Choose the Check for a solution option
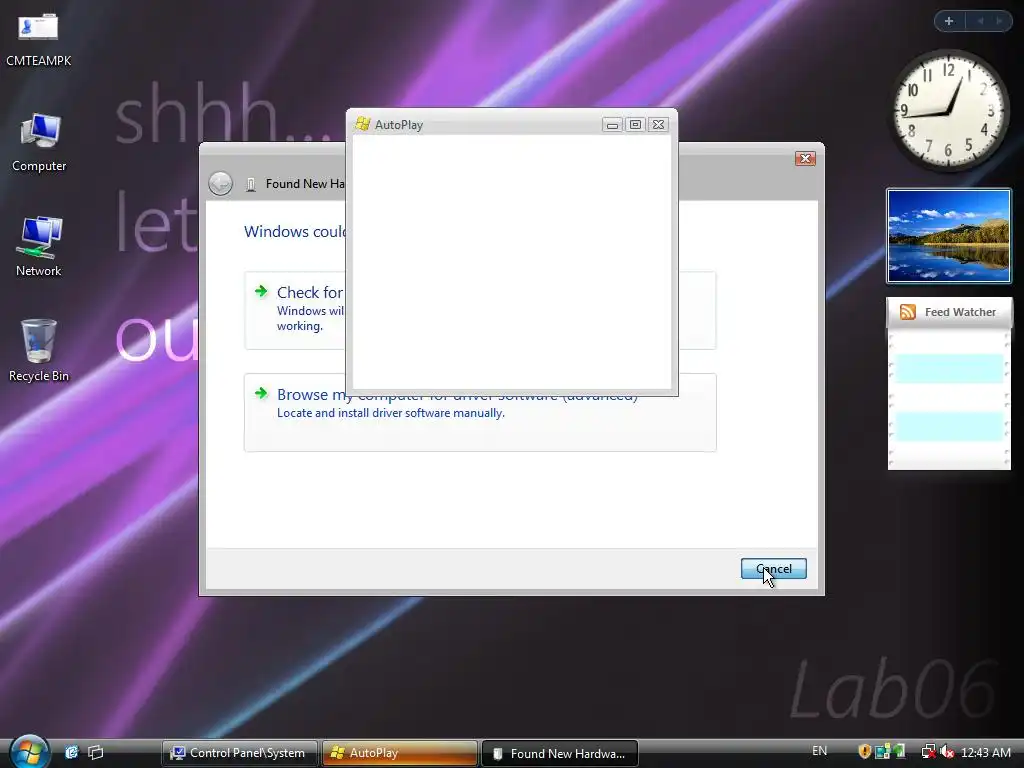 (480, 310)
